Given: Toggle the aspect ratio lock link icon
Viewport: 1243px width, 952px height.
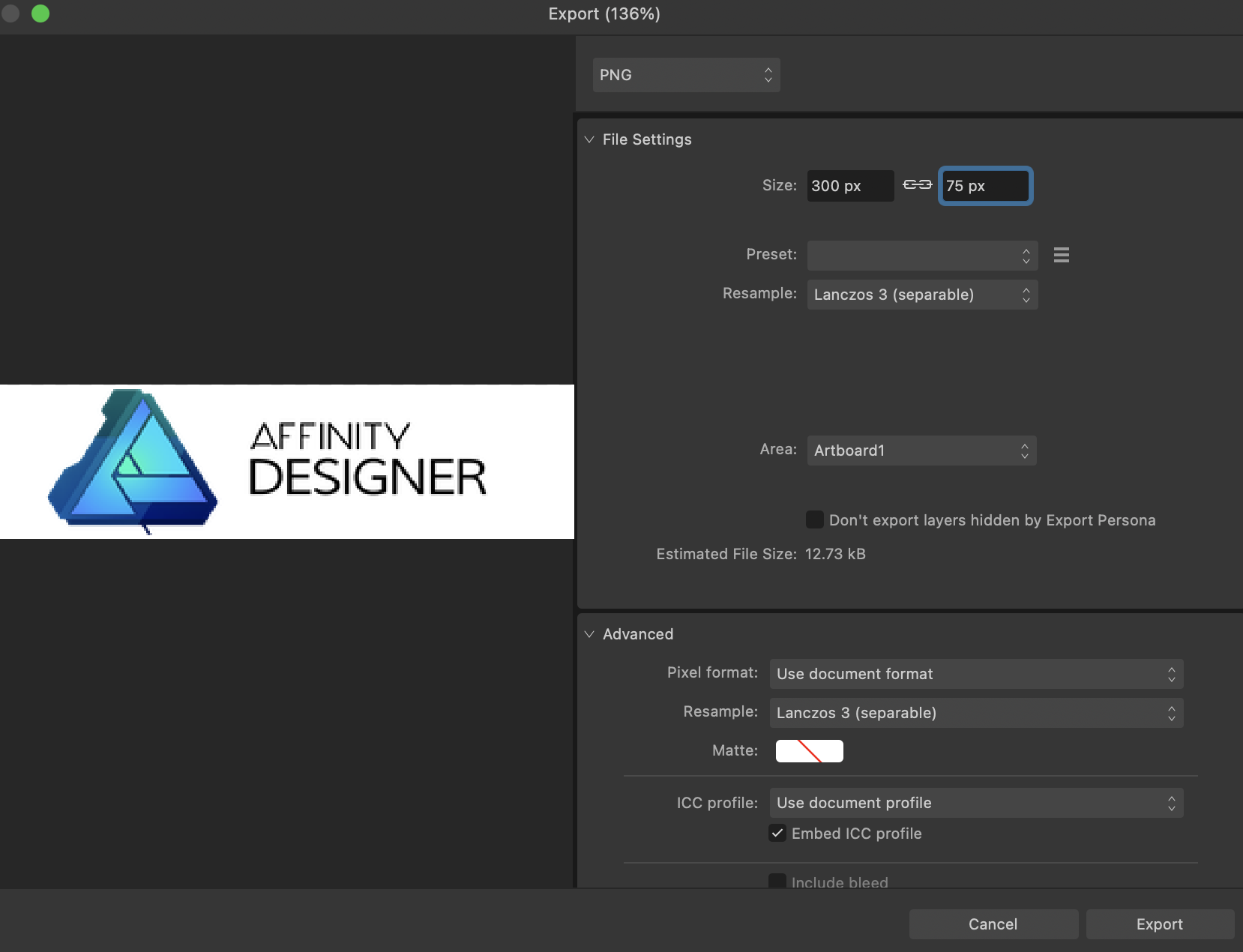Looking at the screenshot, I should [x=917, y=184].
